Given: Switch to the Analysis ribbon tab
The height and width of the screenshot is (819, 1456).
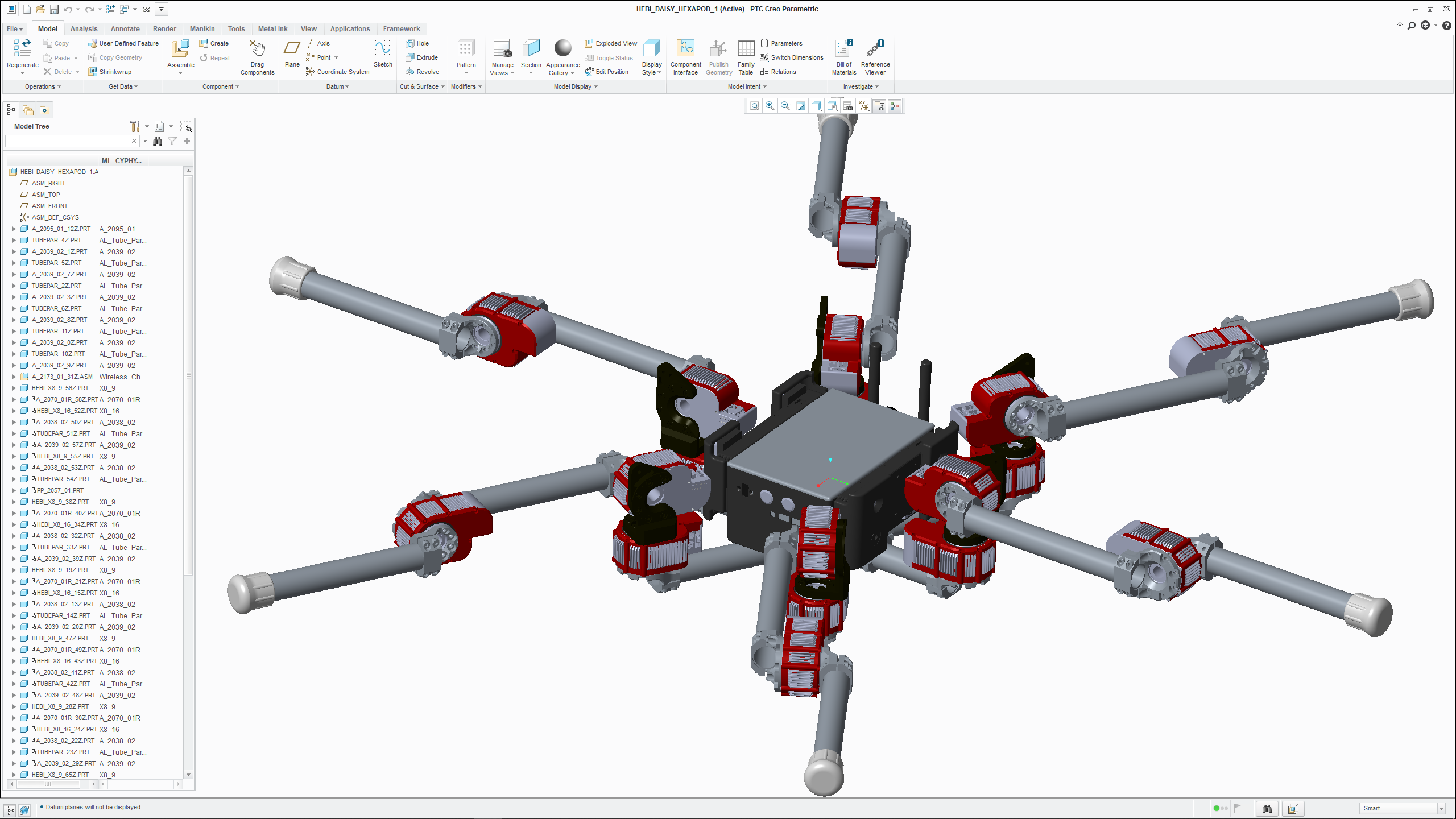Looking at the screenshot, I should 84,29.
